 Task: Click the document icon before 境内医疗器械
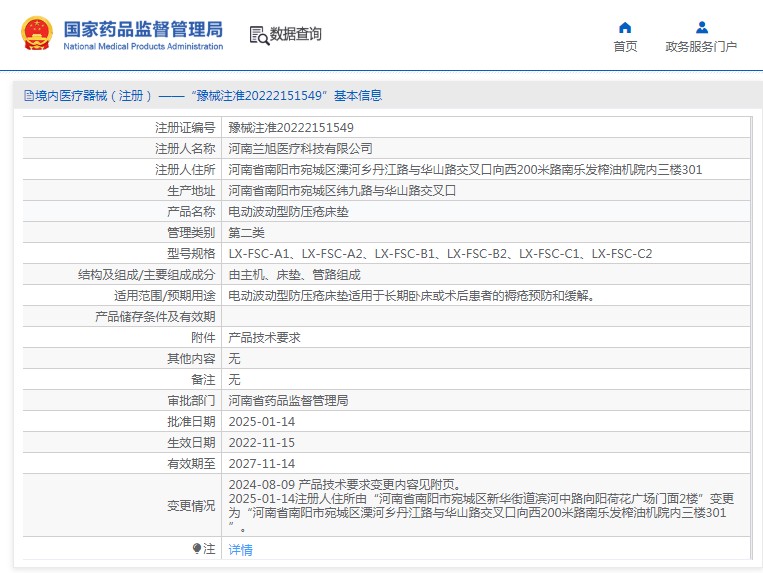tap(29, 96)
